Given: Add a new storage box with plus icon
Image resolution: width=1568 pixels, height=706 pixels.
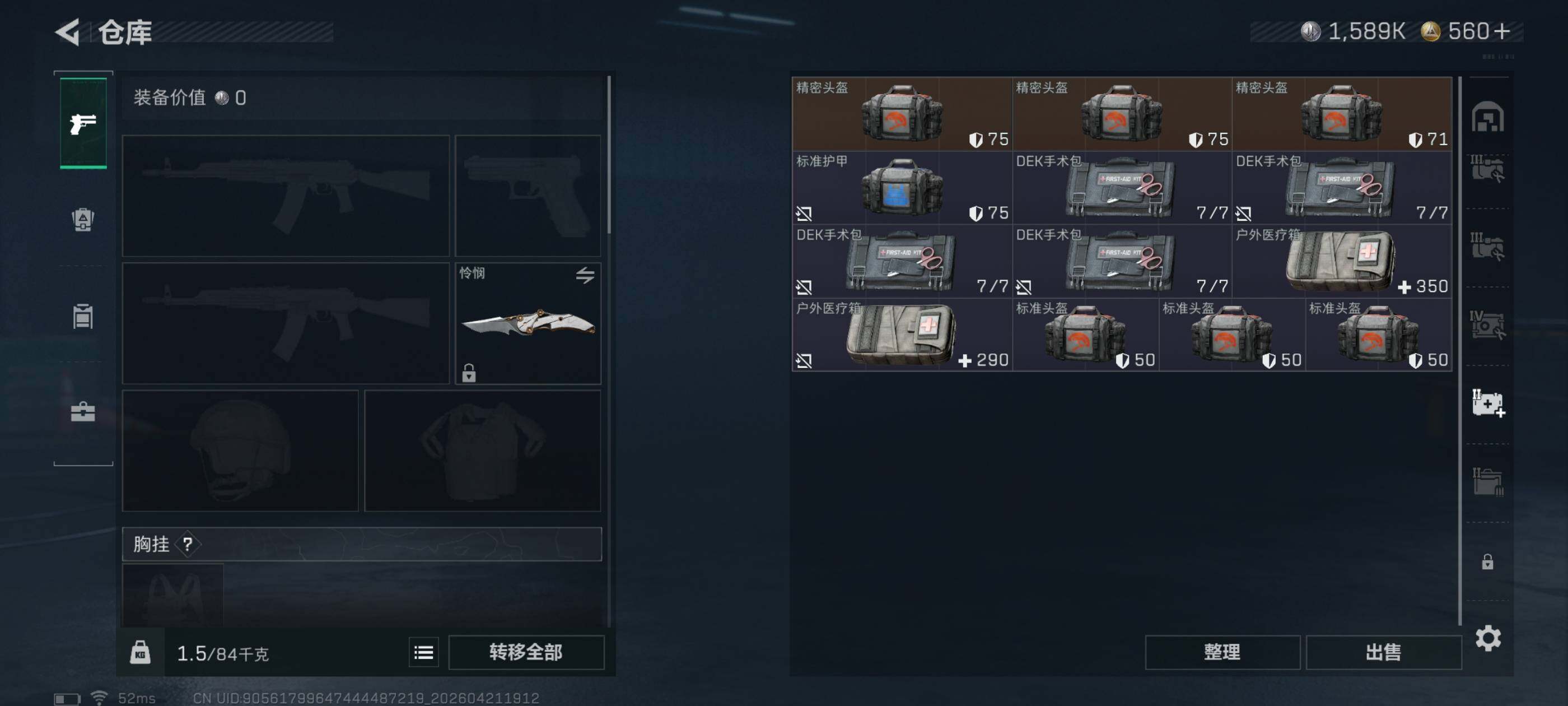Looking at the screenshot, I should click(x=1488, y=403).
